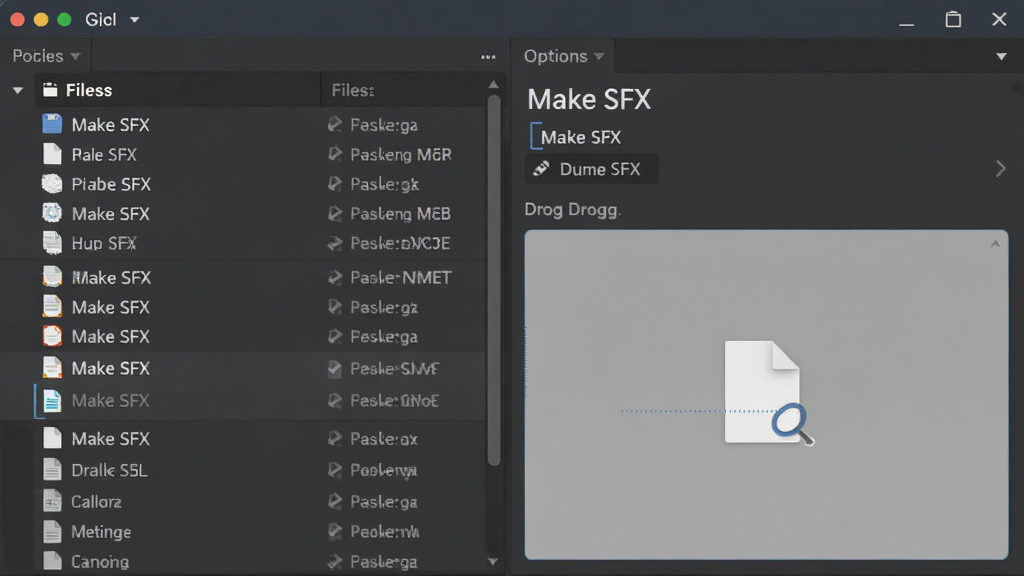
Task: Click the file icon beside Metinge
Action: [52, 532]
